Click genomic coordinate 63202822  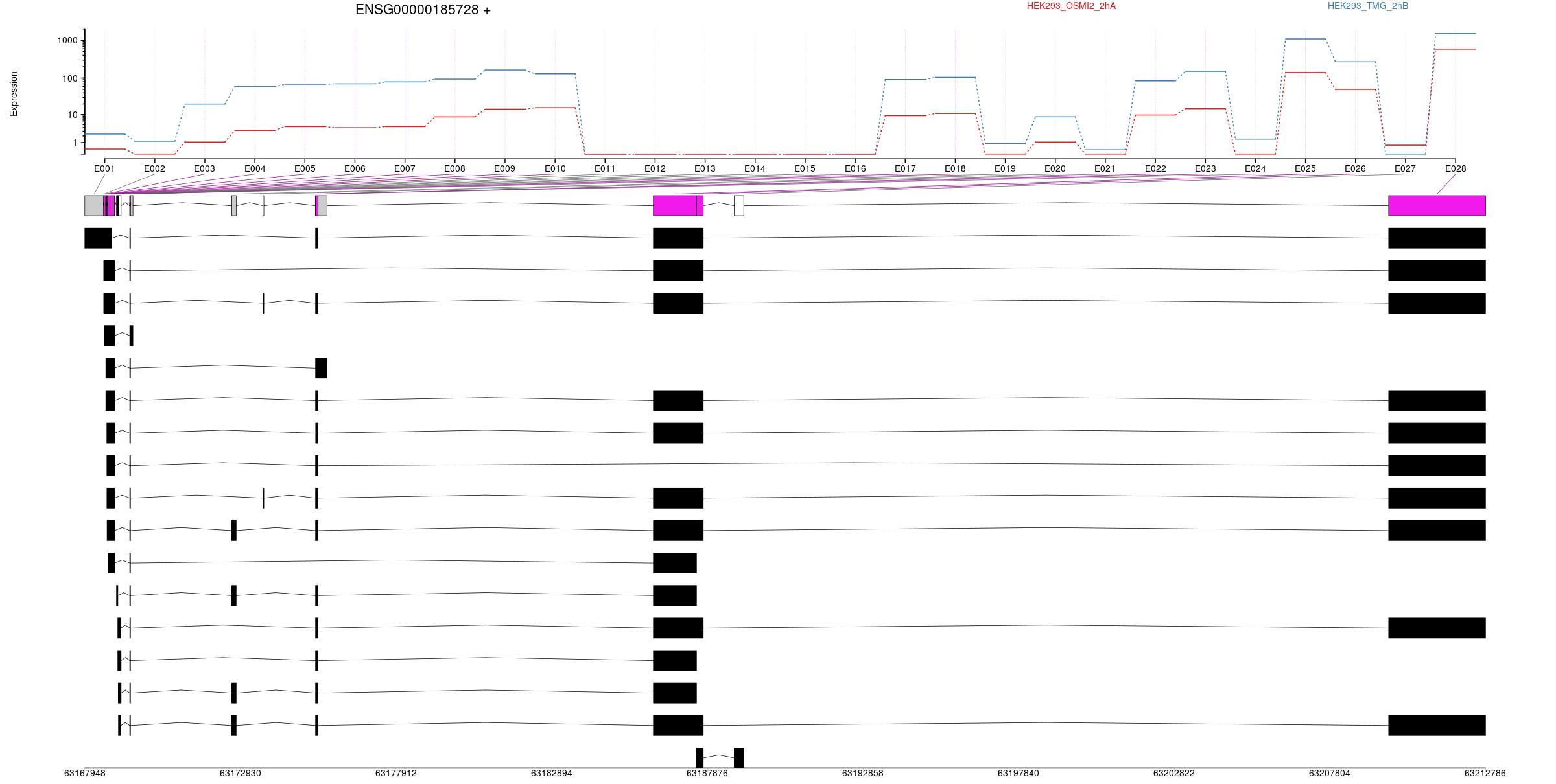tap(1174, 773)
